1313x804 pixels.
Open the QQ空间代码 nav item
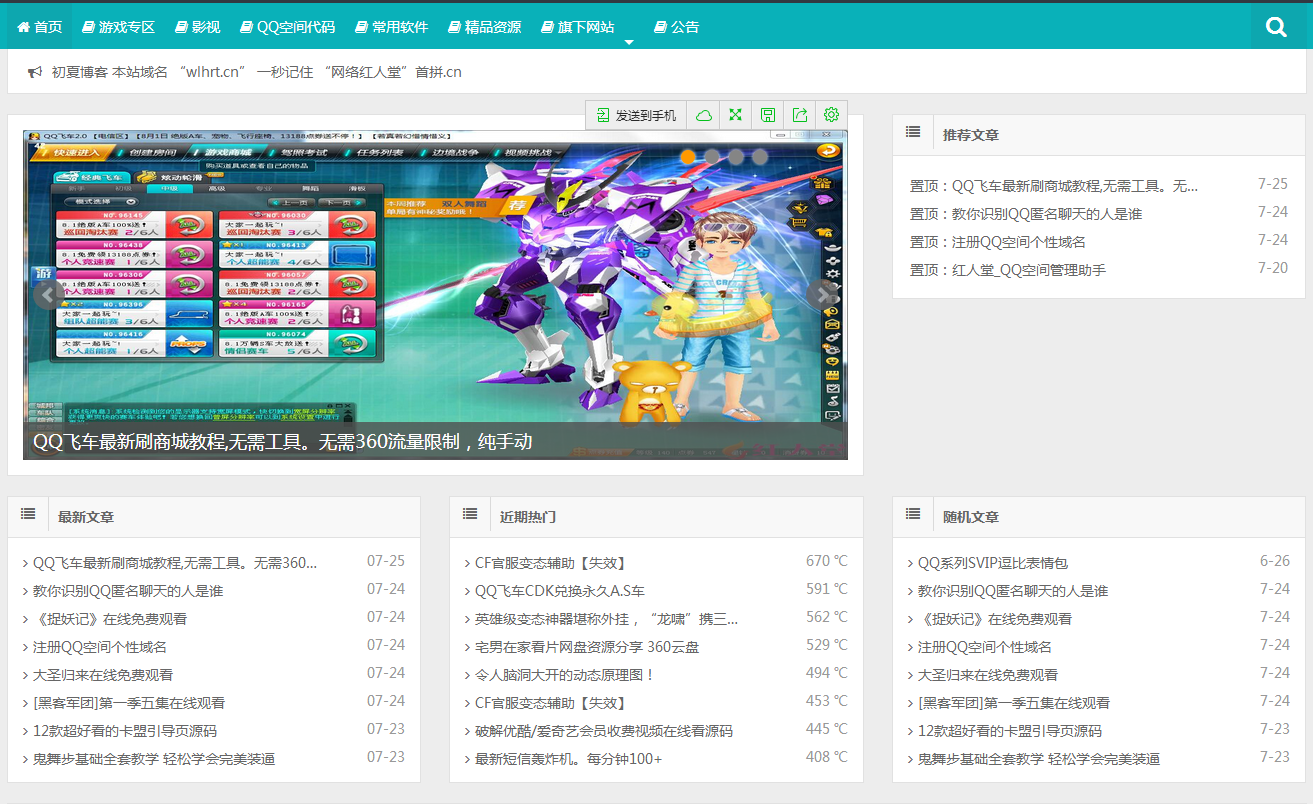point(288,27)
